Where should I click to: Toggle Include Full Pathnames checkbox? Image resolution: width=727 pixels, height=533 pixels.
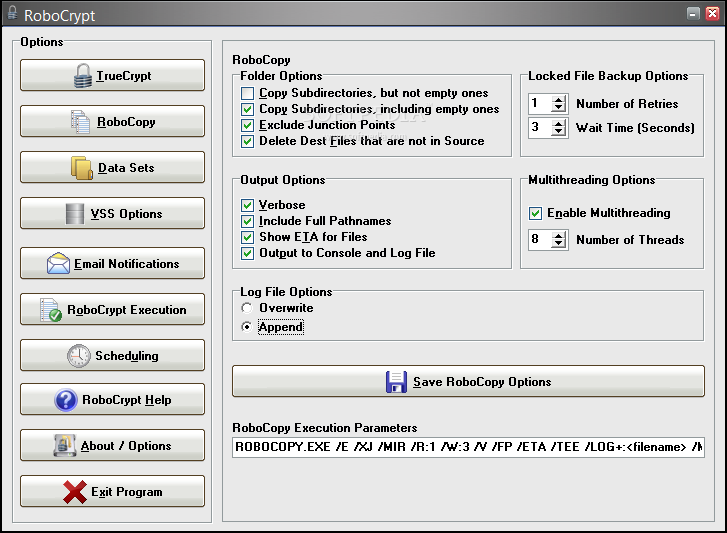point(248,221)
